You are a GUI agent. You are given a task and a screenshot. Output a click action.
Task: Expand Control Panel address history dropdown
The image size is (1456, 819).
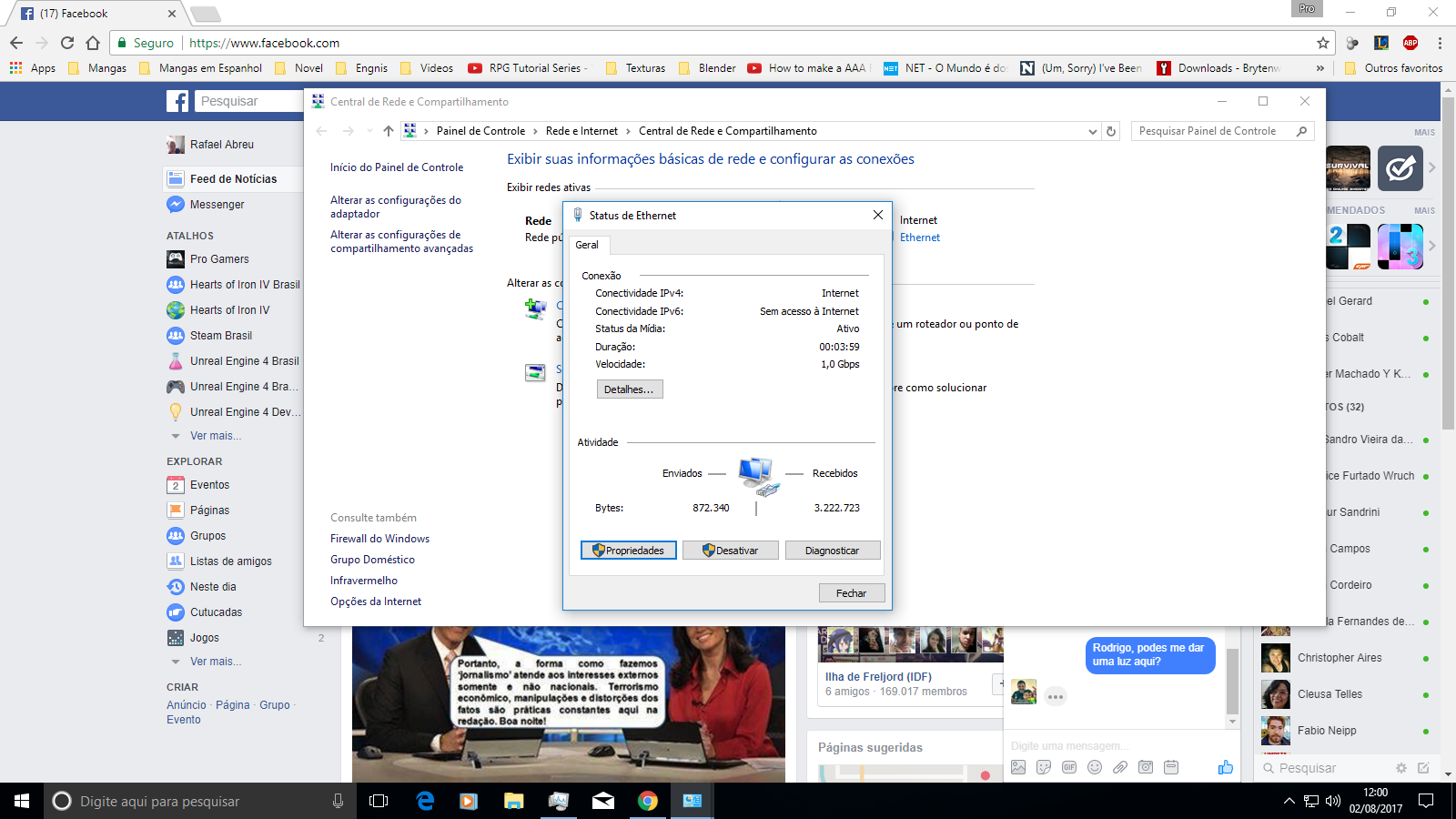coord(1093,131)
